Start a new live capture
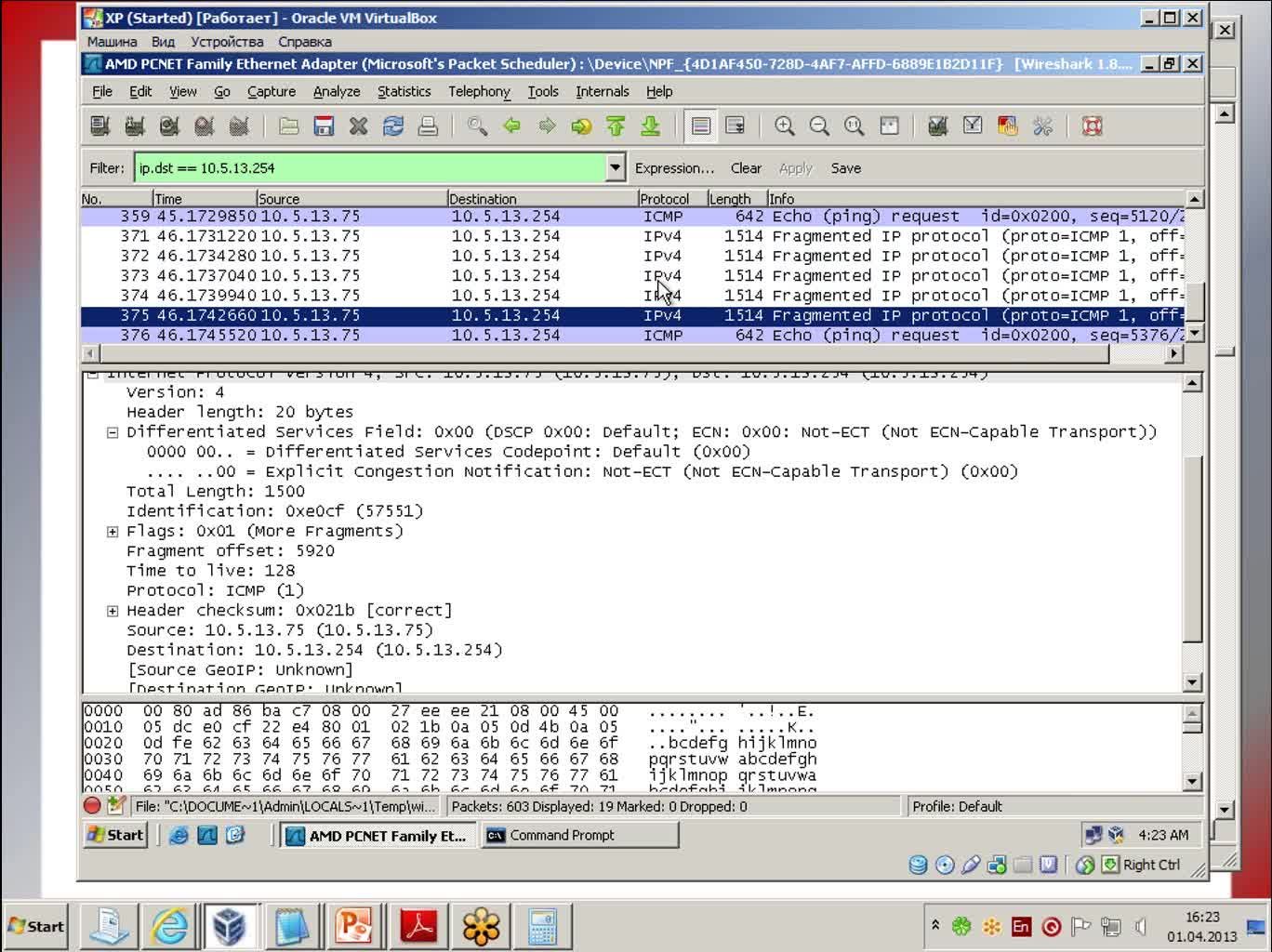1272x952 pixels. point(169,126)
